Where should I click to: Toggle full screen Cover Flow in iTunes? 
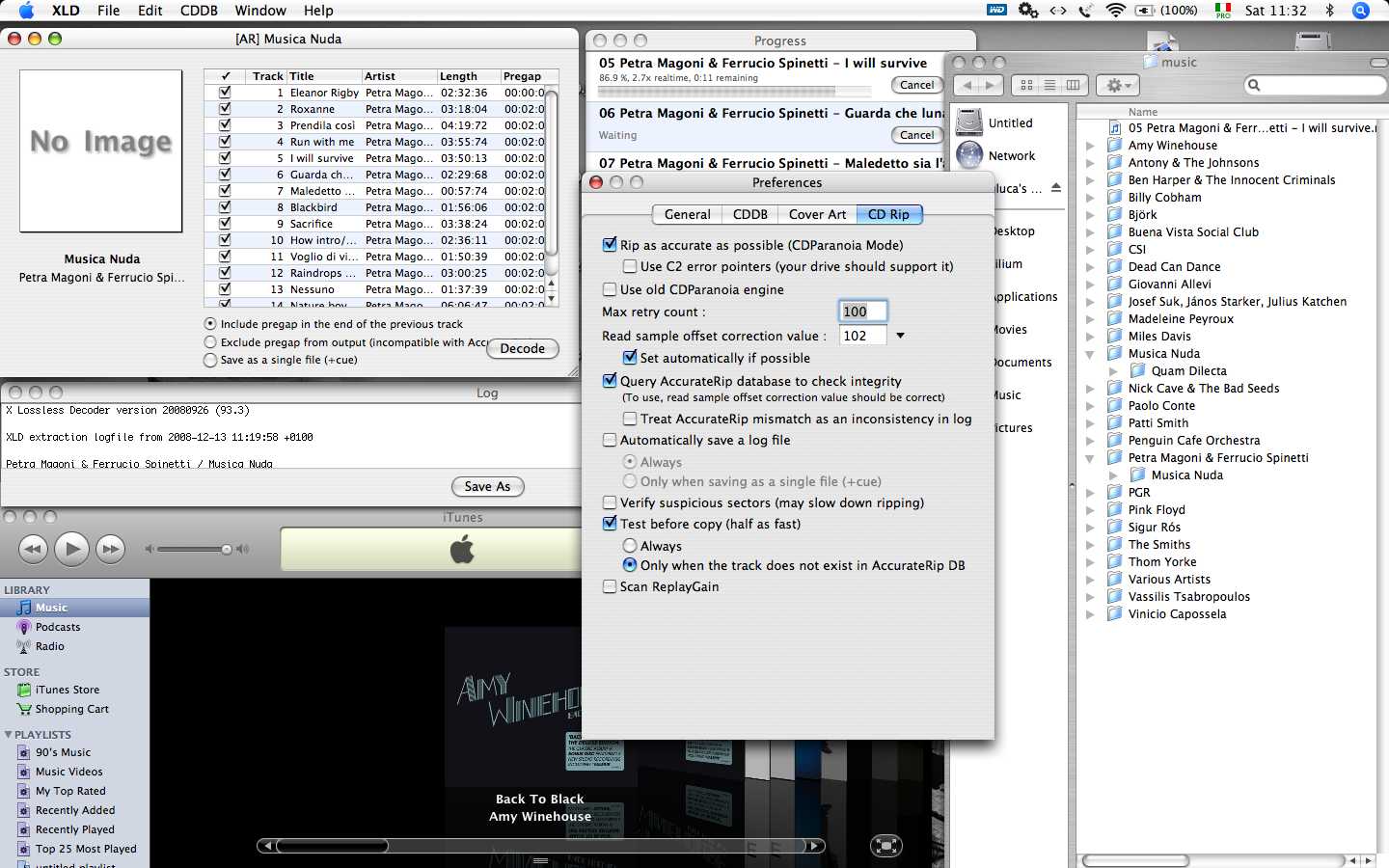(885, 846)
